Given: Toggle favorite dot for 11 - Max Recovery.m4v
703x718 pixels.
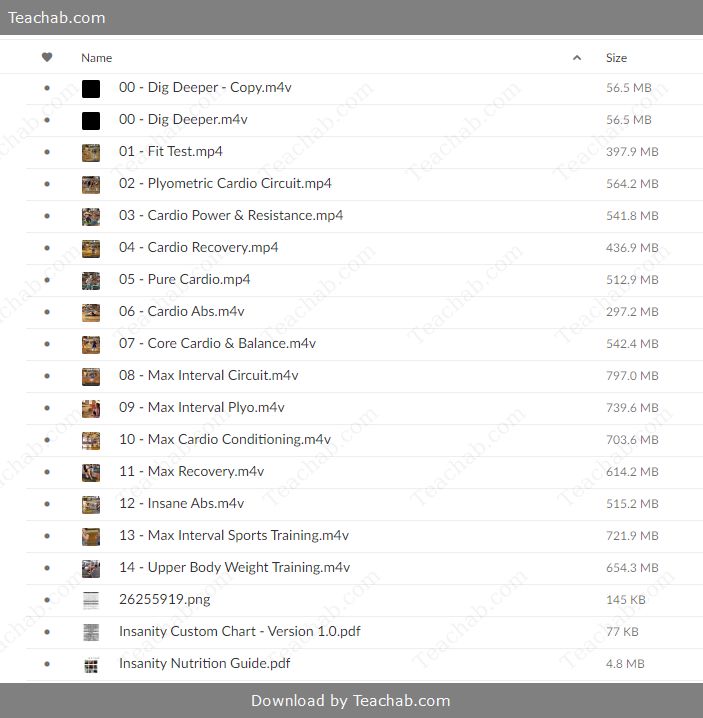Looking at the screenshot, I should point(47,472).
